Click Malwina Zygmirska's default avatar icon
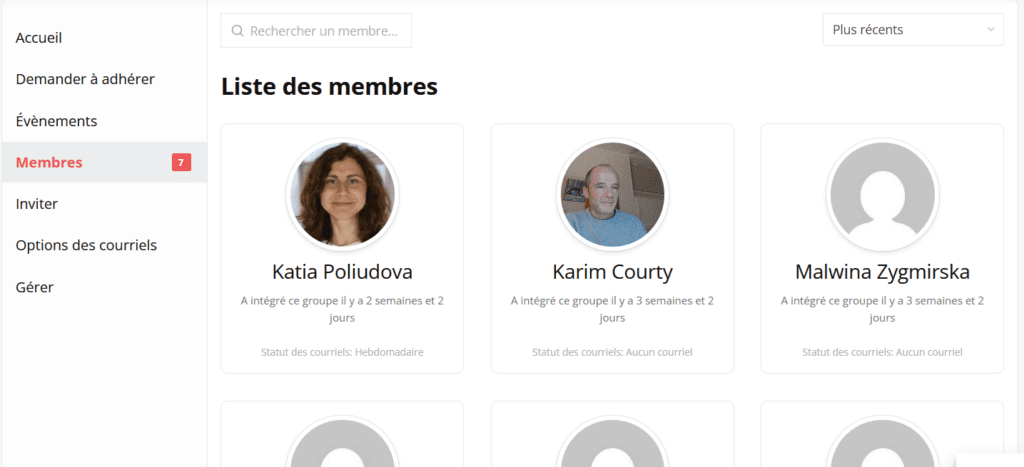This screenshot has height=467, width=1024. [882, 195]
